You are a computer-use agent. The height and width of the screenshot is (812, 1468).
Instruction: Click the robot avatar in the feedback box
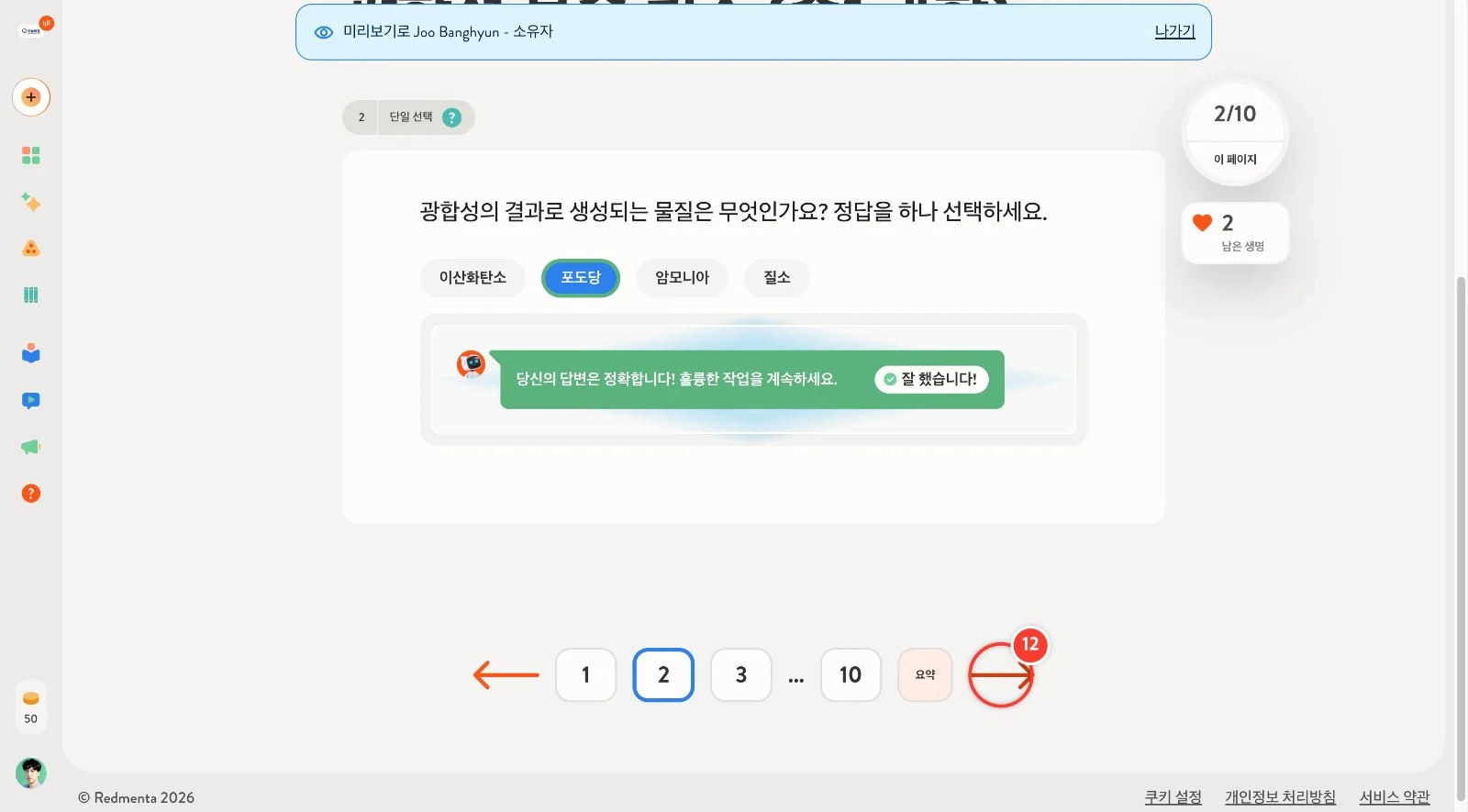(472, 364)
